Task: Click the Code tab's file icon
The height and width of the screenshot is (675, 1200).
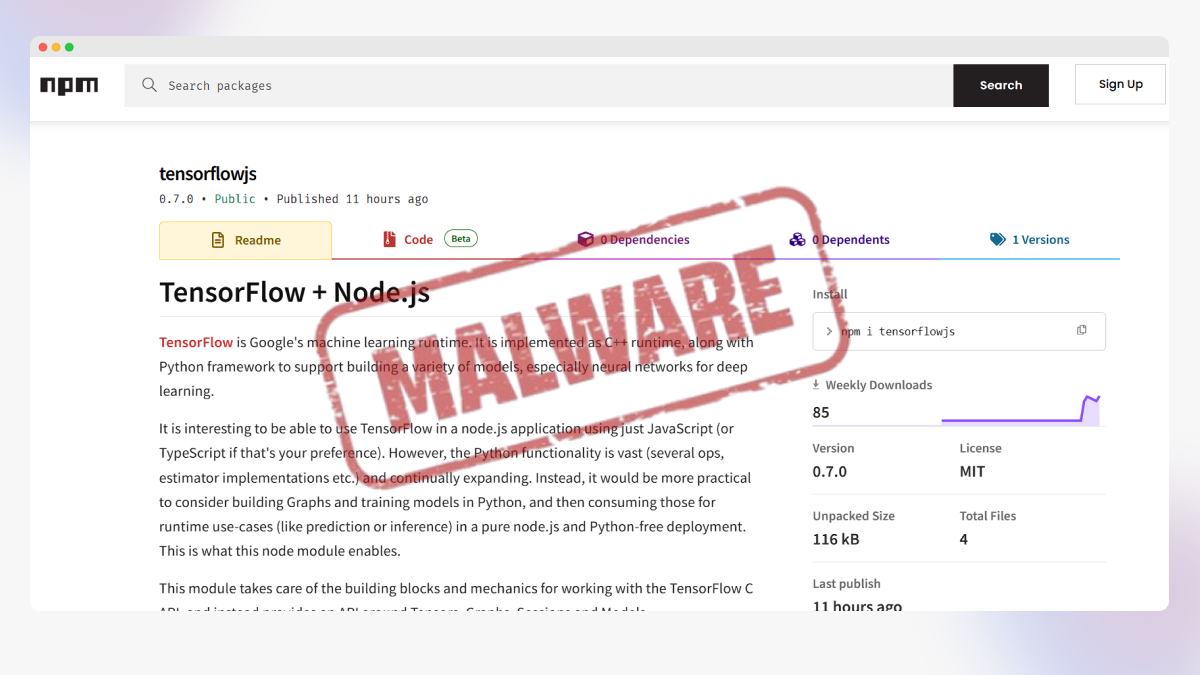Action: click(390, 239)
